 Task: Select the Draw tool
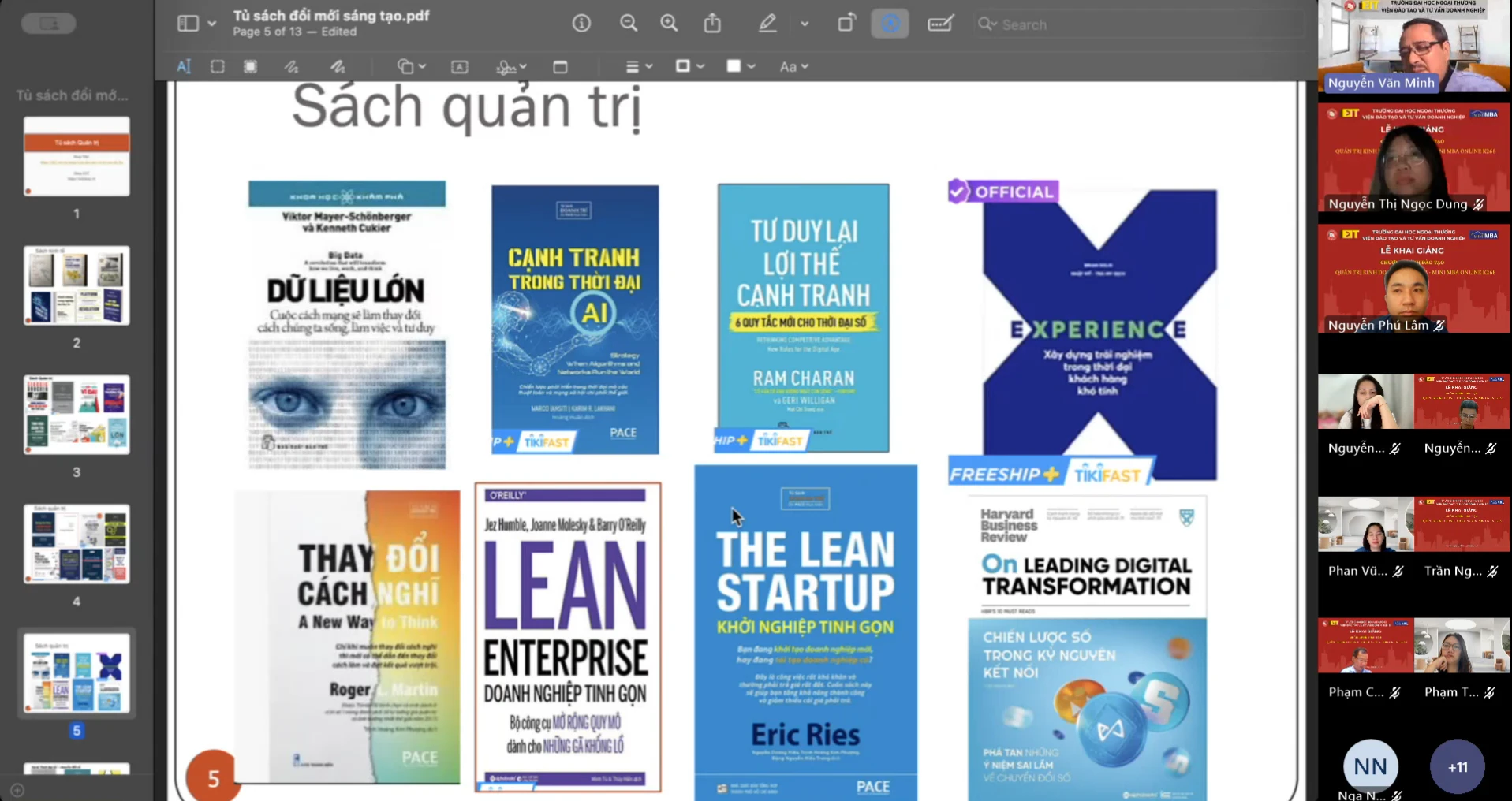(x=338, y=67)
